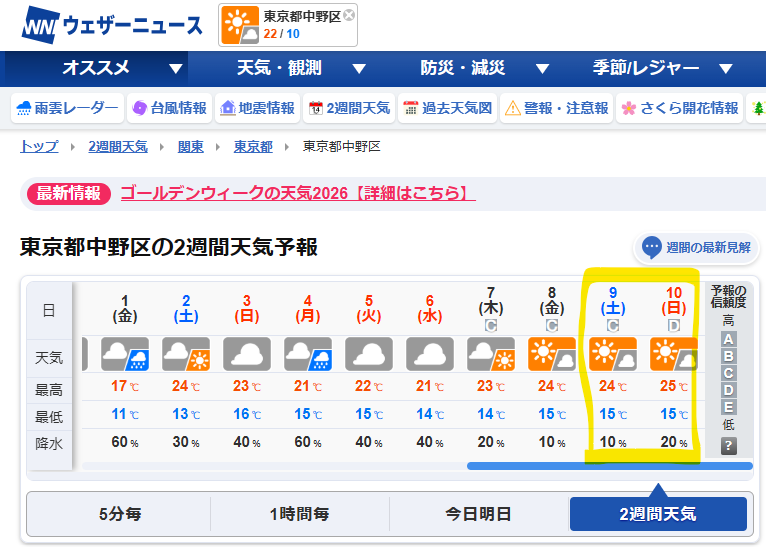This screenshot has height=547, width=766.
Task: Click the 9 (土) date header
Action: tap(613, 301)
